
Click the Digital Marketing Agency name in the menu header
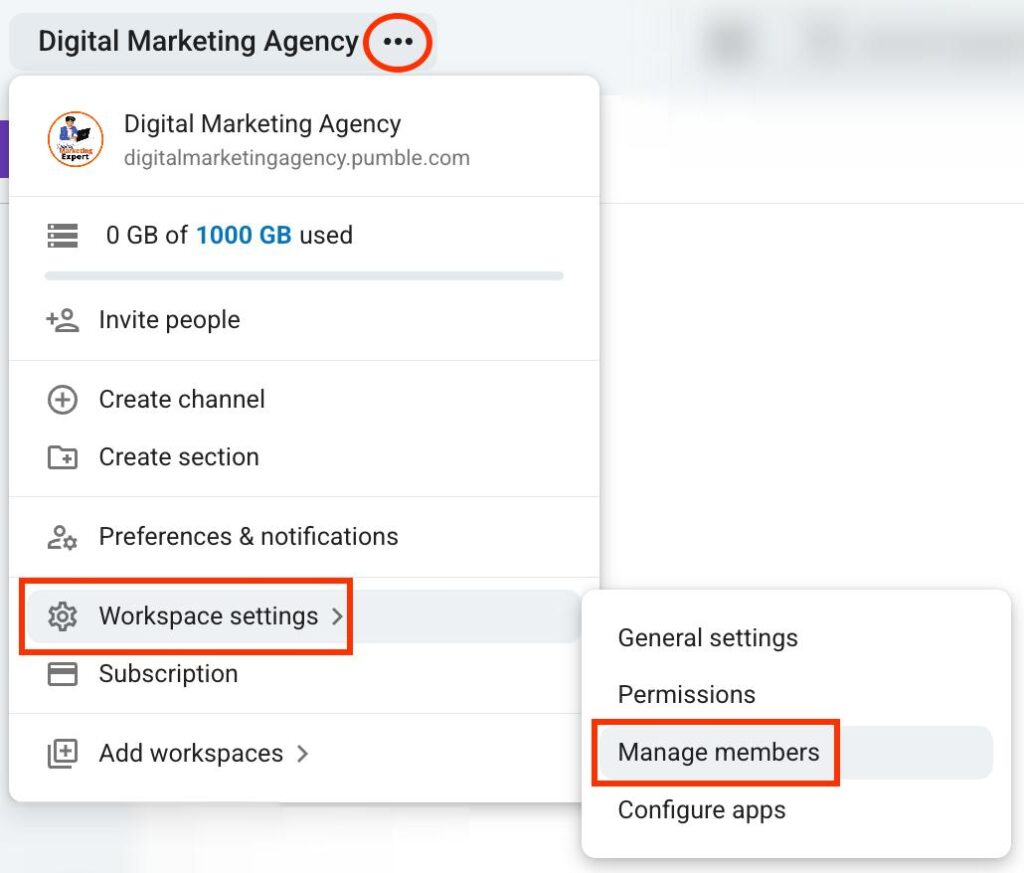pos(263,124)
